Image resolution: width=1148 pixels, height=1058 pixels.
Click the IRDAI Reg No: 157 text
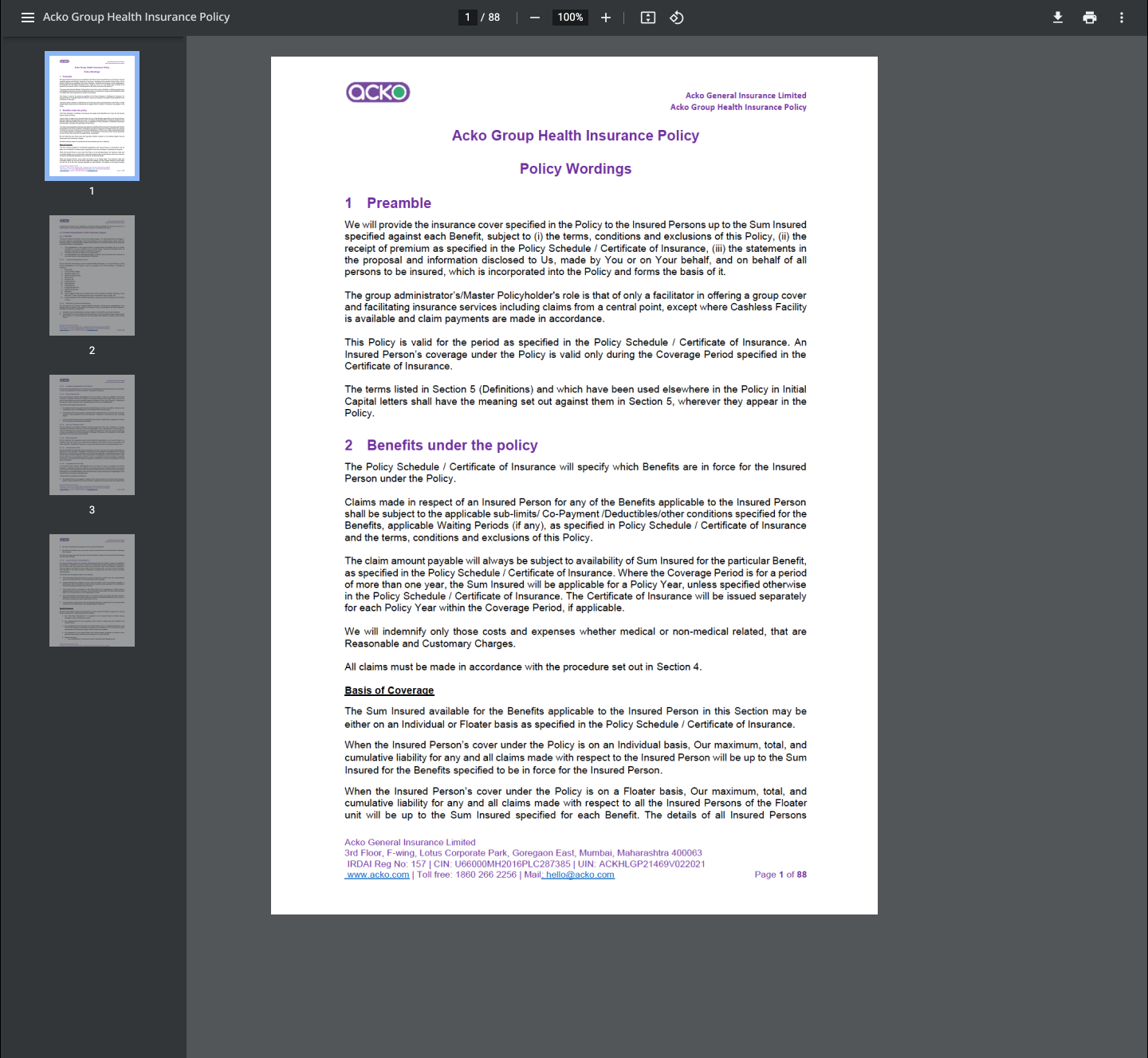tap(387, 864)
